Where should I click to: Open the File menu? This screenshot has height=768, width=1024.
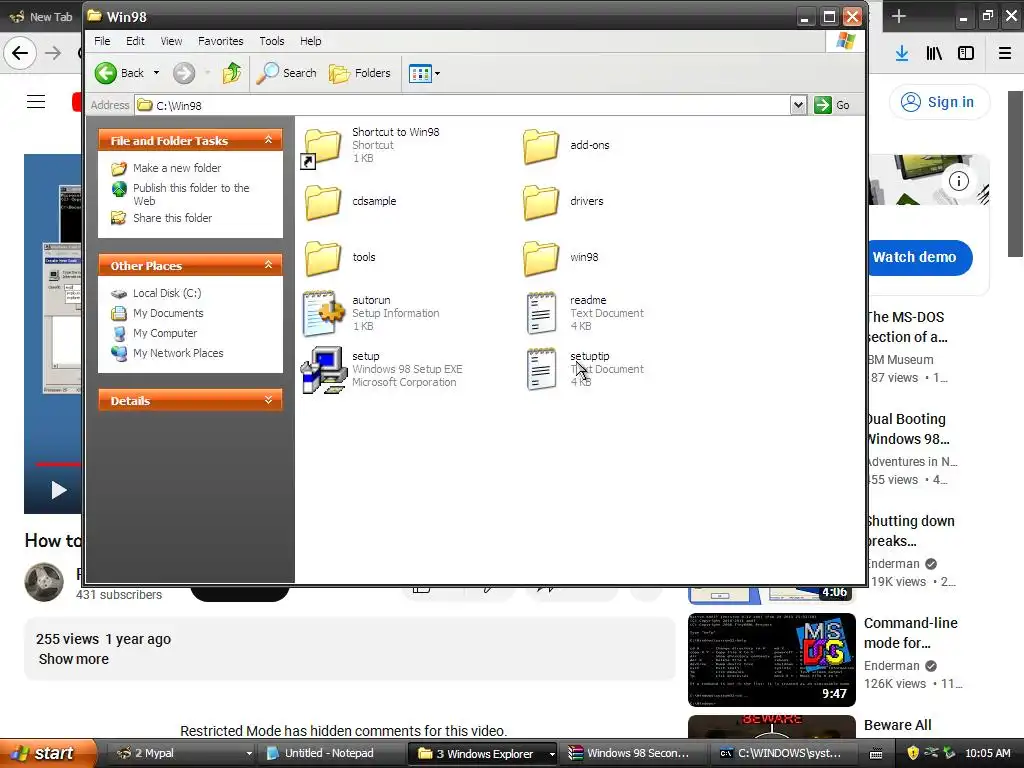[102, 41]
